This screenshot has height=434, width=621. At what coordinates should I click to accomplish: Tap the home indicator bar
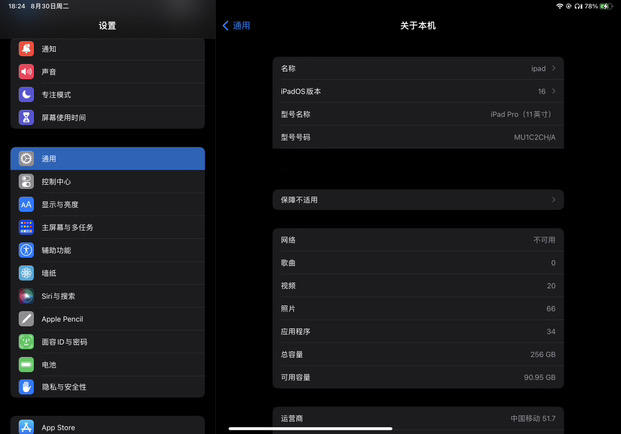click(310, 428)
